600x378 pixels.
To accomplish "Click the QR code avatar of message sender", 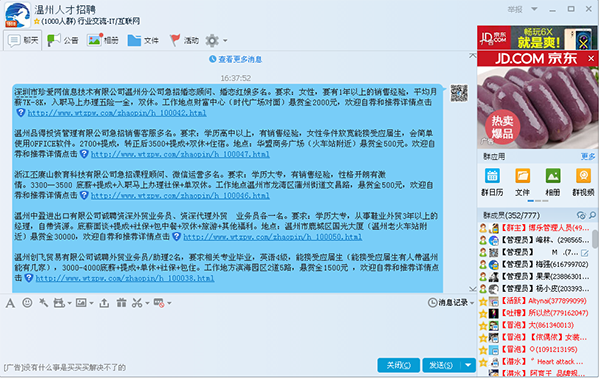I will click(459, 93).
